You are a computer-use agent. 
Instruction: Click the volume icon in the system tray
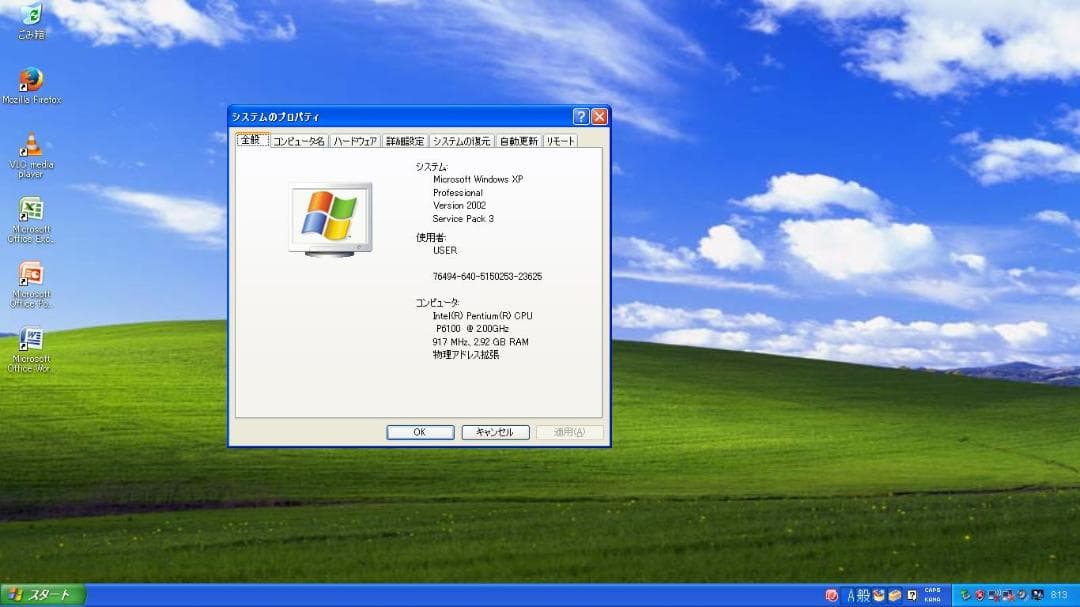[x=1020, y=595]
